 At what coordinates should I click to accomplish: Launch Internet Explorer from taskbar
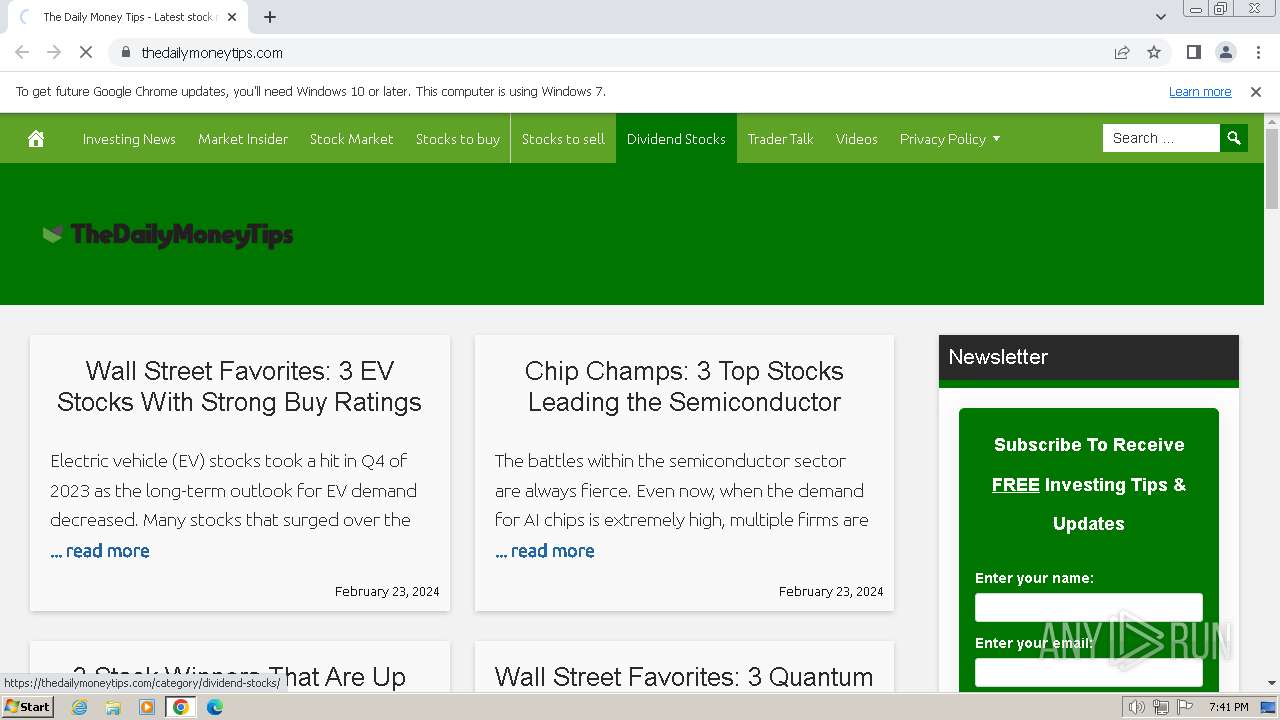80,707
